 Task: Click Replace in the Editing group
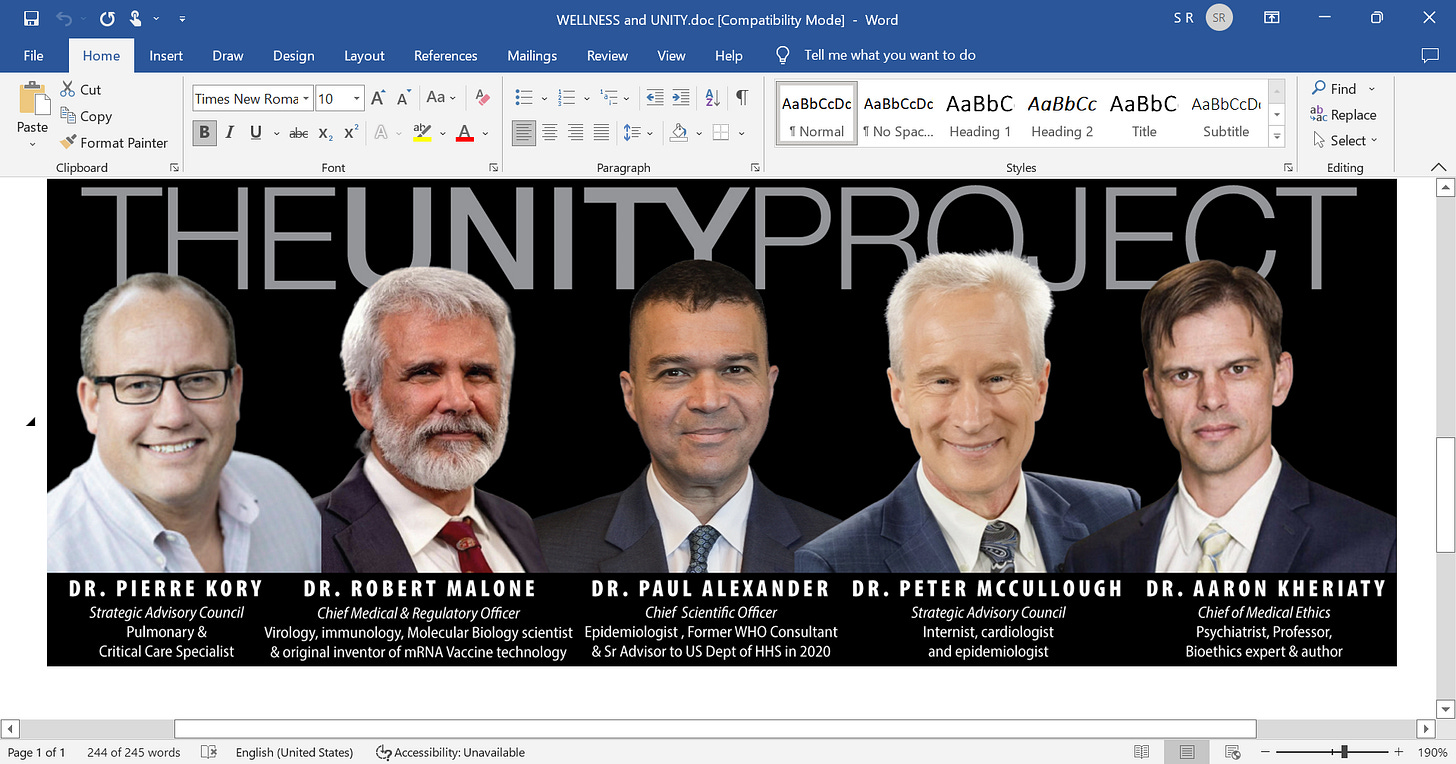pyautogui.click(x=1344, y=115)
